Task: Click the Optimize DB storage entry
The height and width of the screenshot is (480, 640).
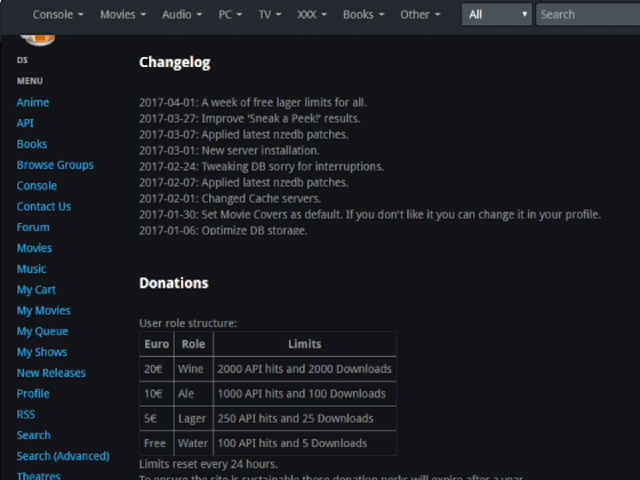Action: 223,231
